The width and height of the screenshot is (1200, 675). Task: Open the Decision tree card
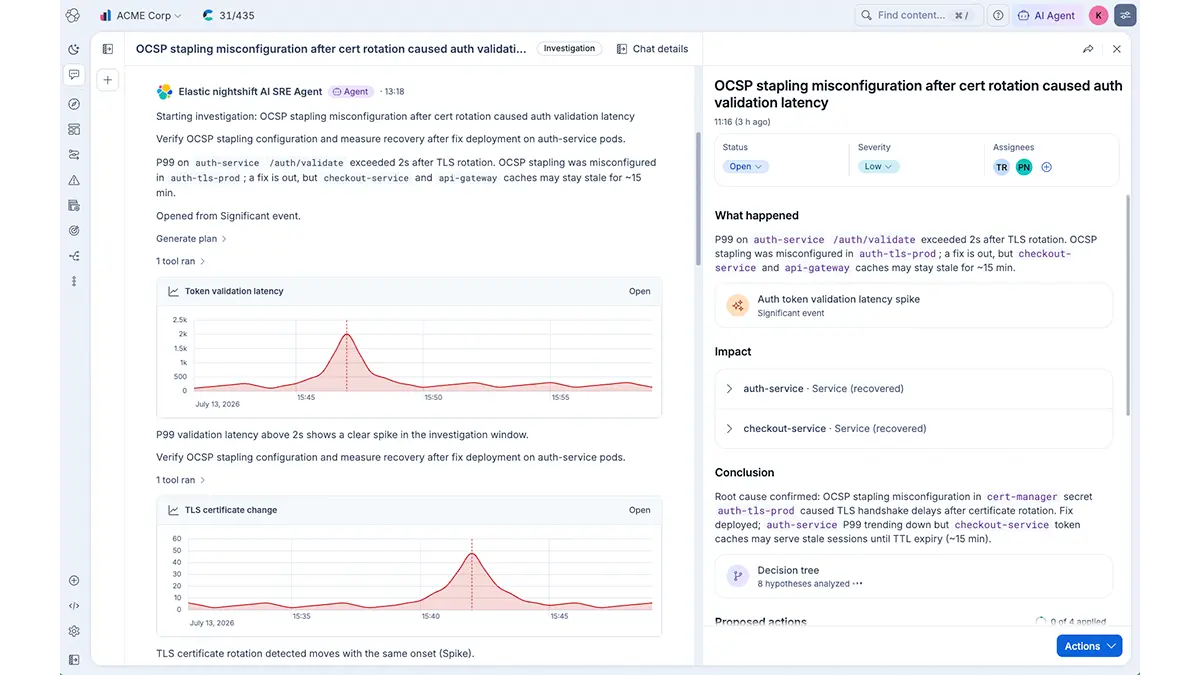click(913, 576)
